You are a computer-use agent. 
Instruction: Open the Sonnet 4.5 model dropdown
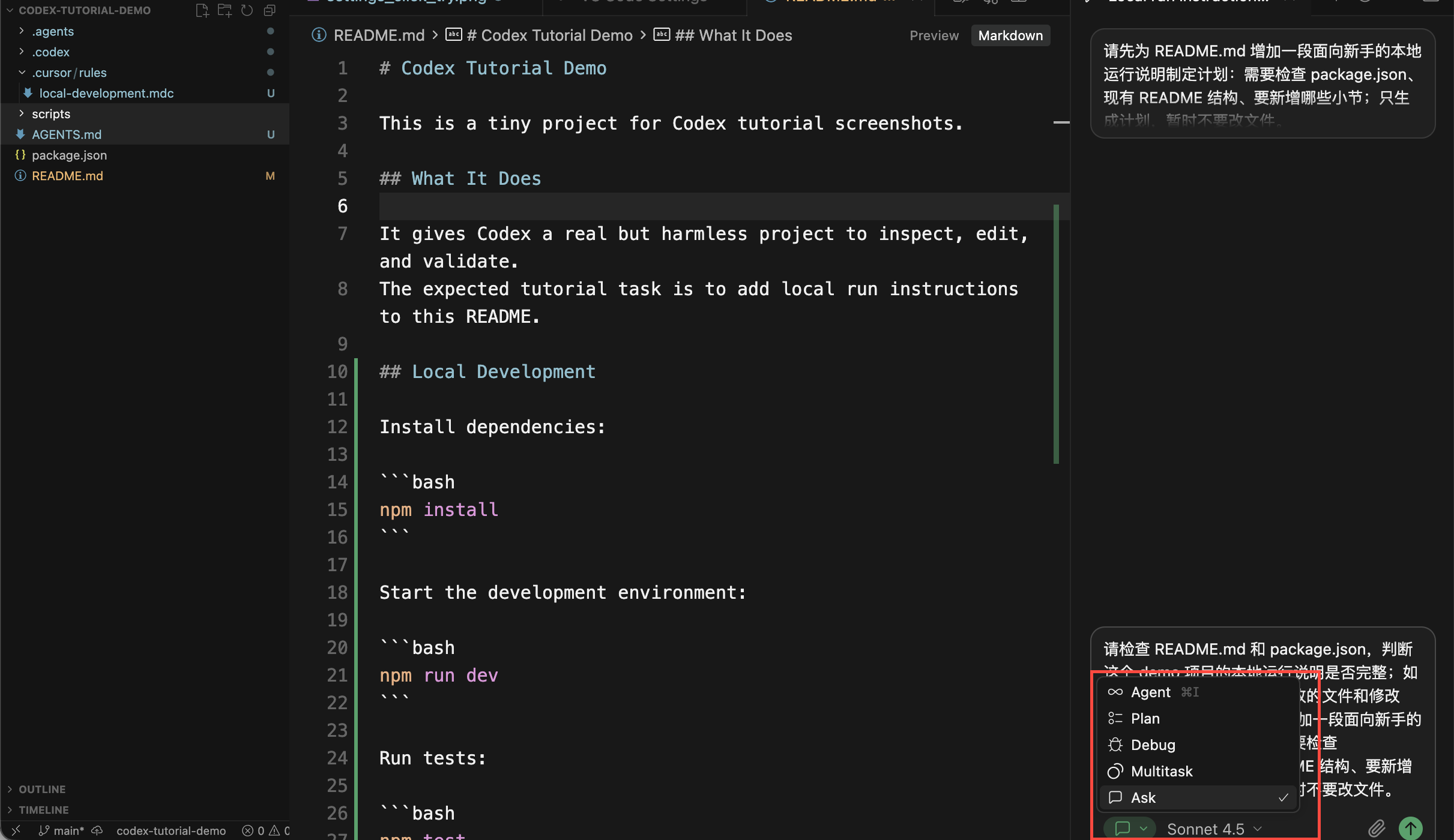pos(1214,829)
